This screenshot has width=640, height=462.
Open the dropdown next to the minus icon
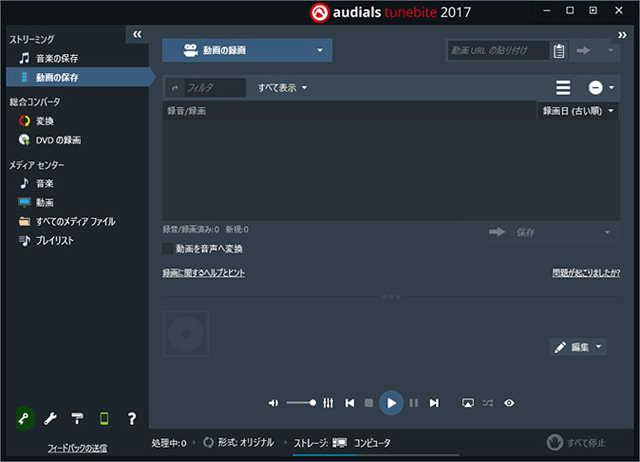click(611, 87)
